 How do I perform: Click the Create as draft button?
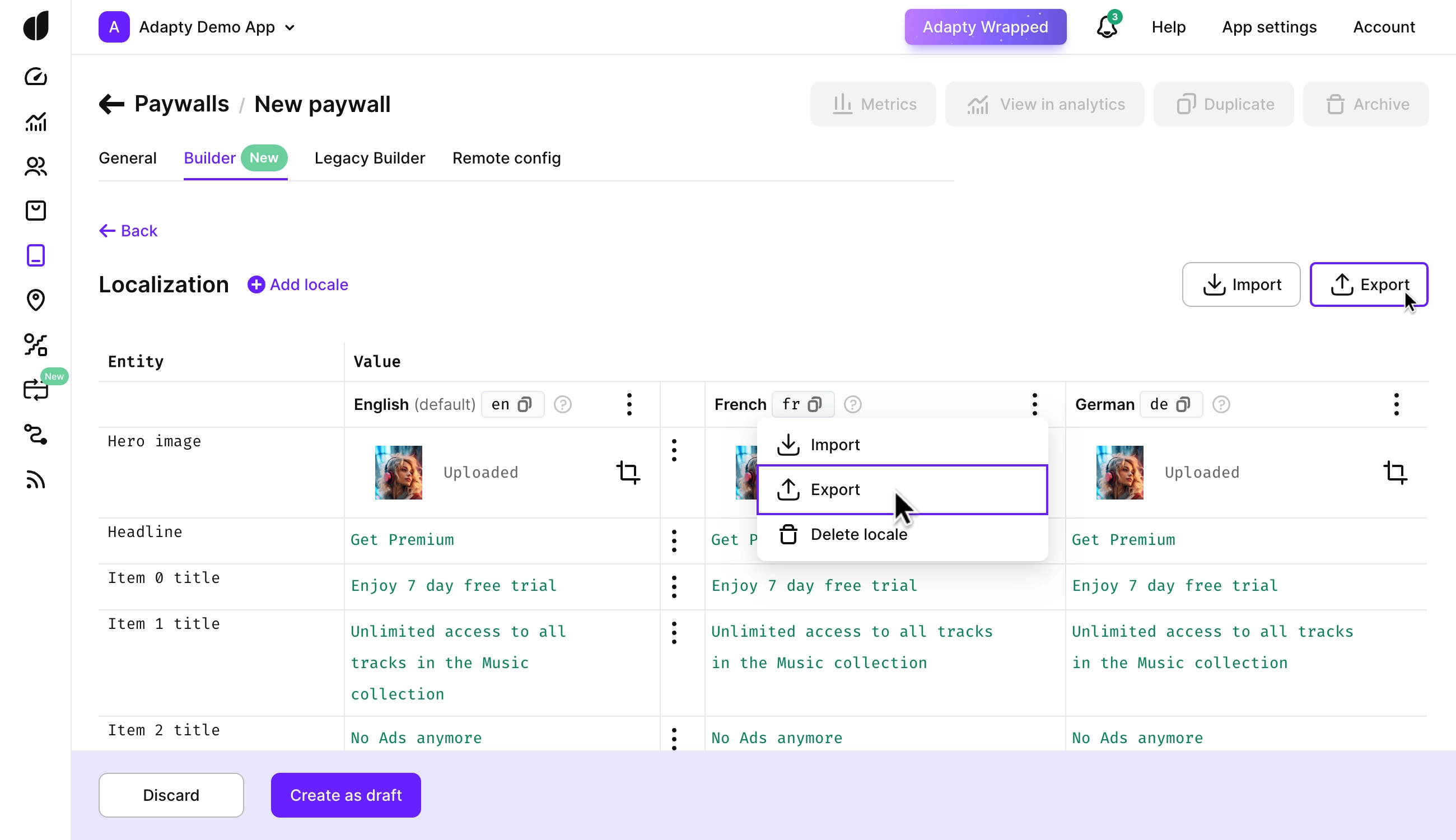click(346, 795)
